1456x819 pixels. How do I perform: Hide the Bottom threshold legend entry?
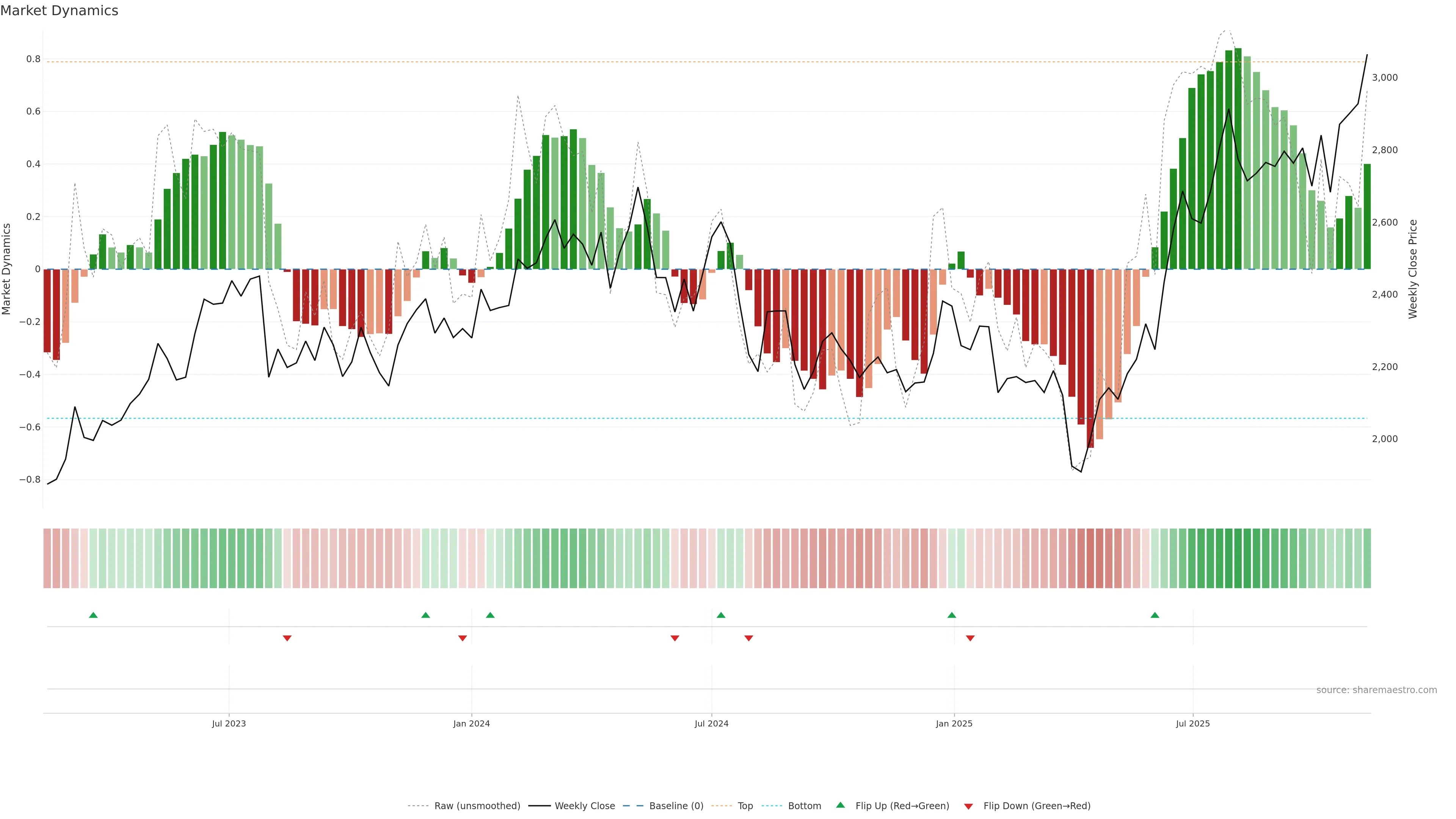(x=804, y=806)
